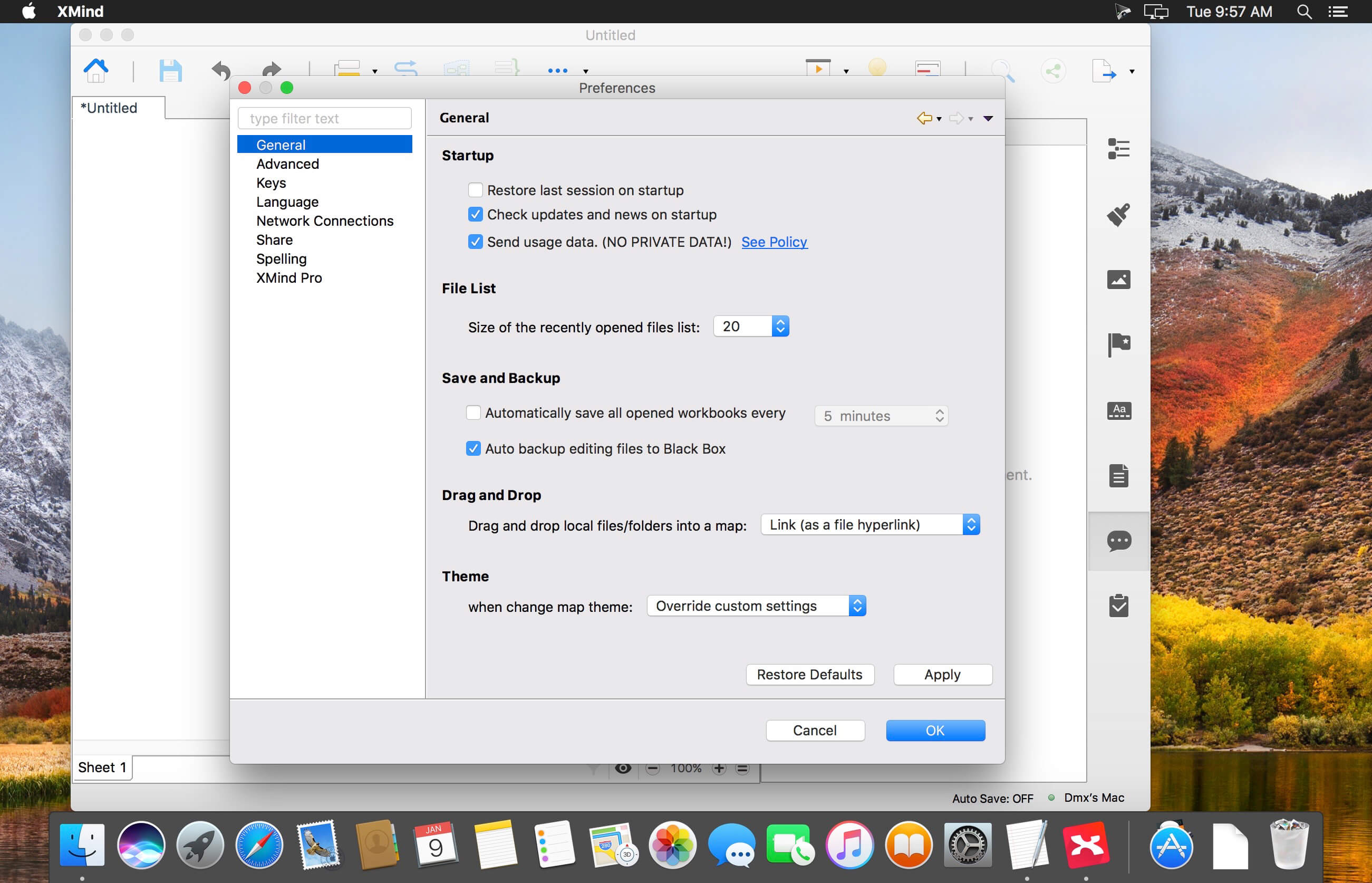Click the Restore Defaults button

tap(810, 675)
